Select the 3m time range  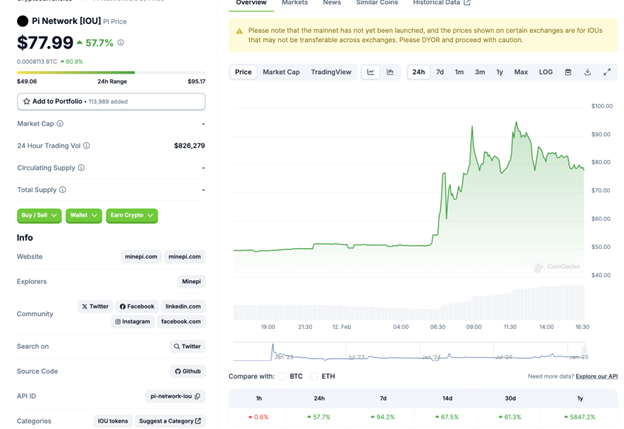(x=480, y=72)
